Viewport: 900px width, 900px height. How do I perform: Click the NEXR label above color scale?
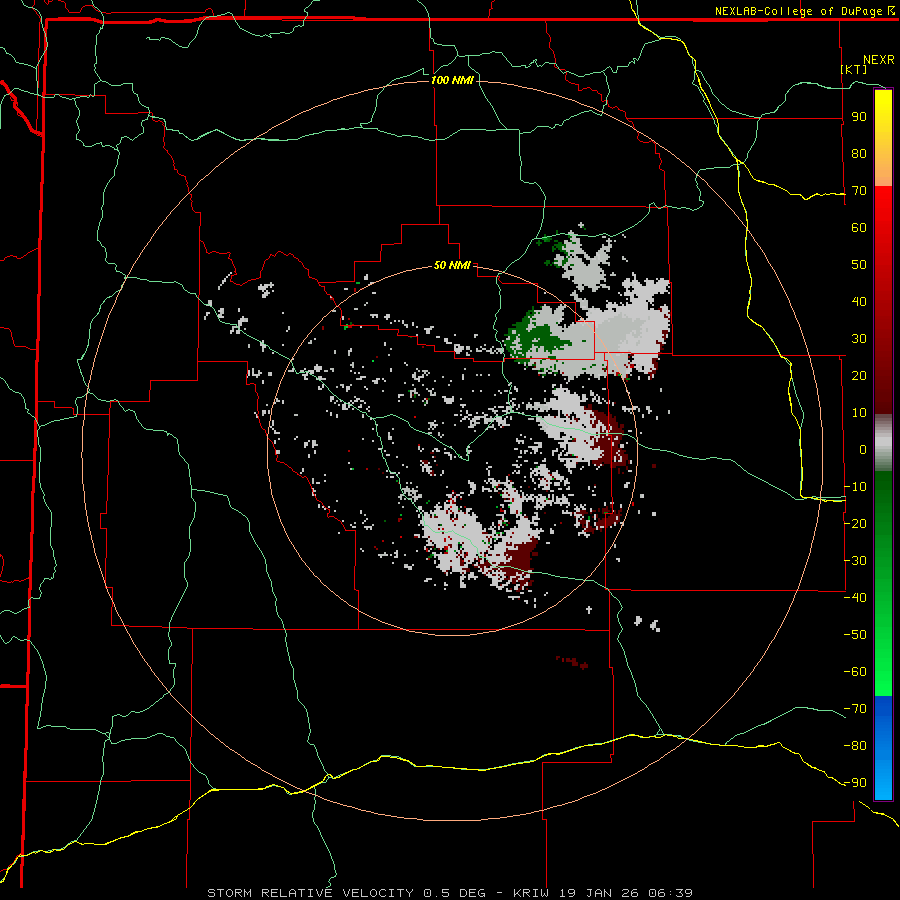879,60
